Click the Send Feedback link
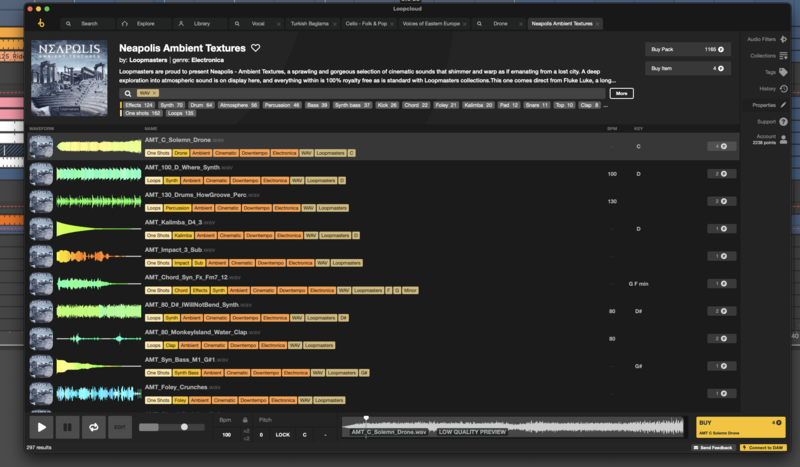The width and height of the screenshot is (800, 467). pyautogui.click(x=712, y=448)
